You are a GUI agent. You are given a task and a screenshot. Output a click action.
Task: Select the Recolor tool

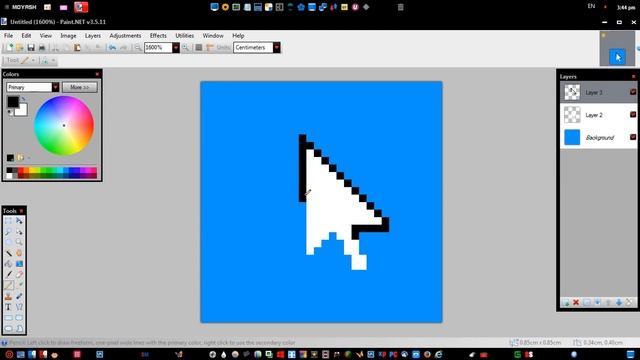pos(19,296)
